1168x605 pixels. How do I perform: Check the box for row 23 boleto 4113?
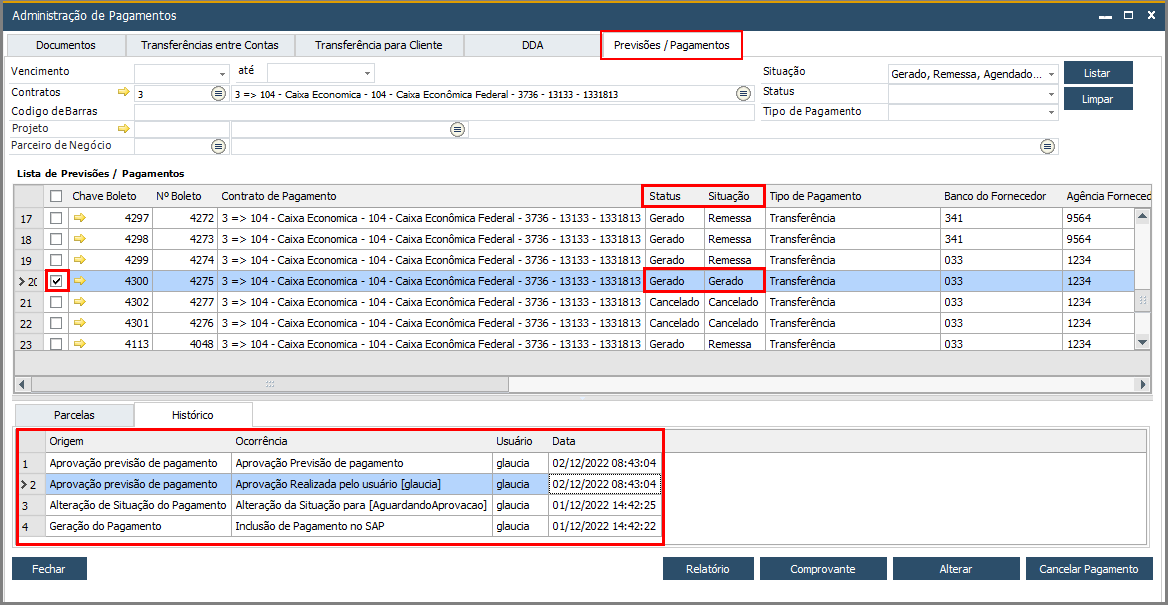[x=56, y=344]
